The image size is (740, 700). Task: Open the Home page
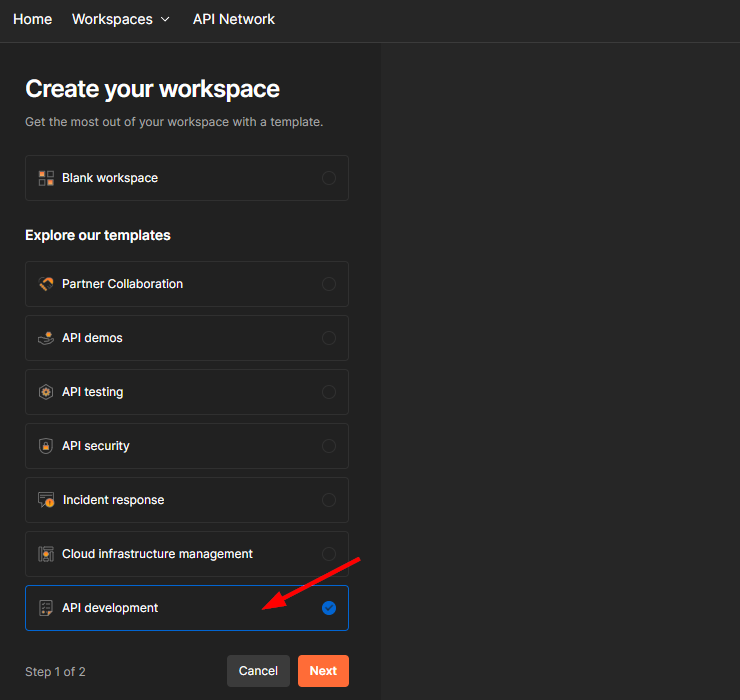[32, 19]
